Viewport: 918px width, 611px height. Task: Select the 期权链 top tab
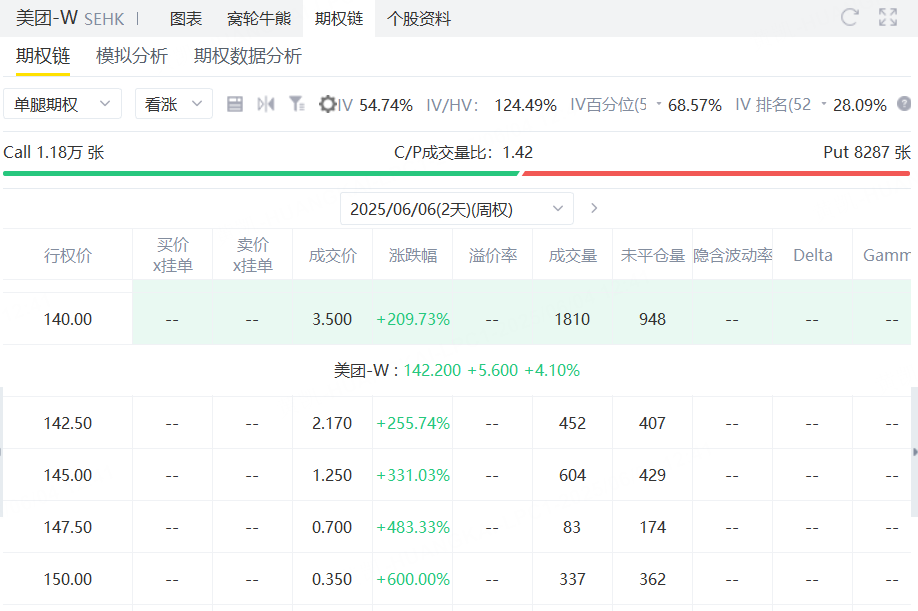click(339, 19)
